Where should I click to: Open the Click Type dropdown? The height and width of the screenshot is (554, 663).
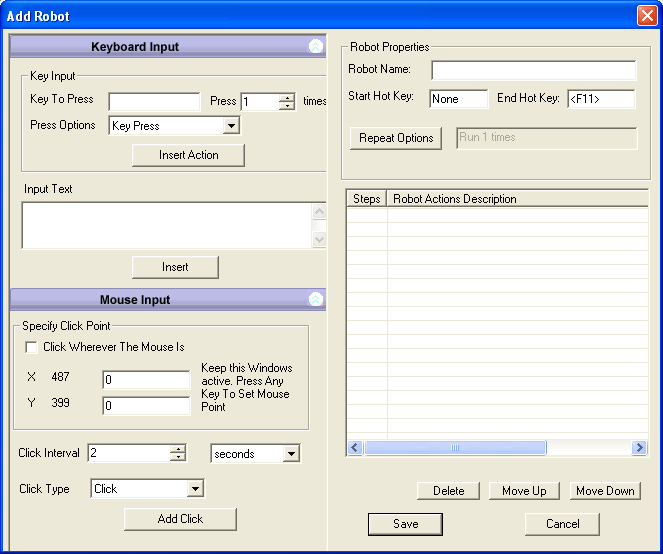pos(195,489)
